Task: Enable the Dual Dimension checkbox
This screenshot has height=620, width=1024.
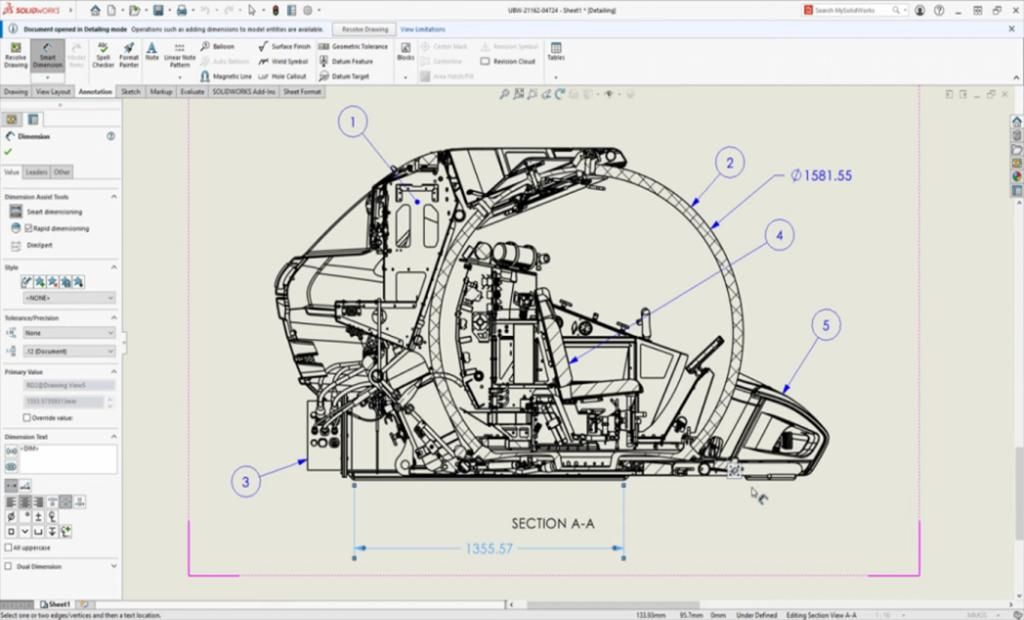Action: coord(8,566)
